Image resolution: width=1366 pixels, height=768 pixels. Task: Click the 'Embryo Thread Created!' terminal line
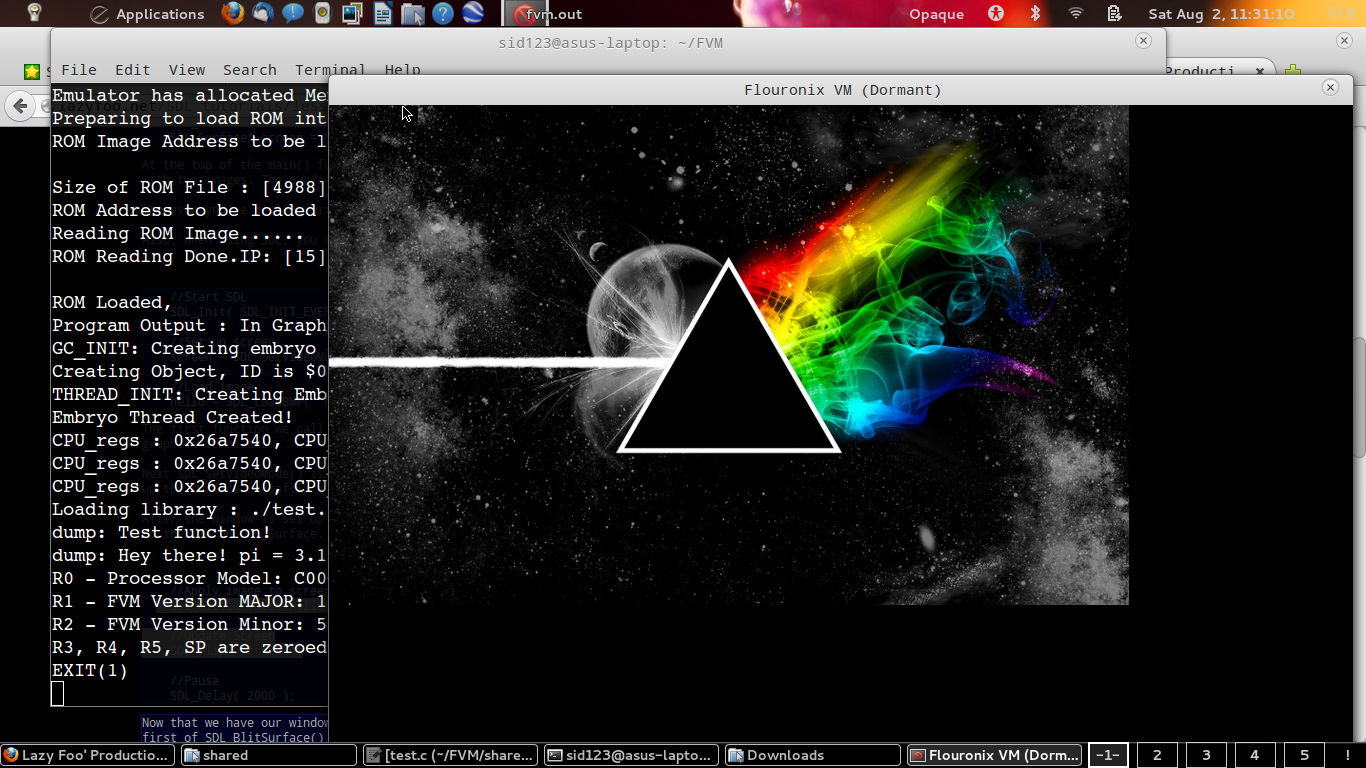pyautogui.click(x=172, y=417)
